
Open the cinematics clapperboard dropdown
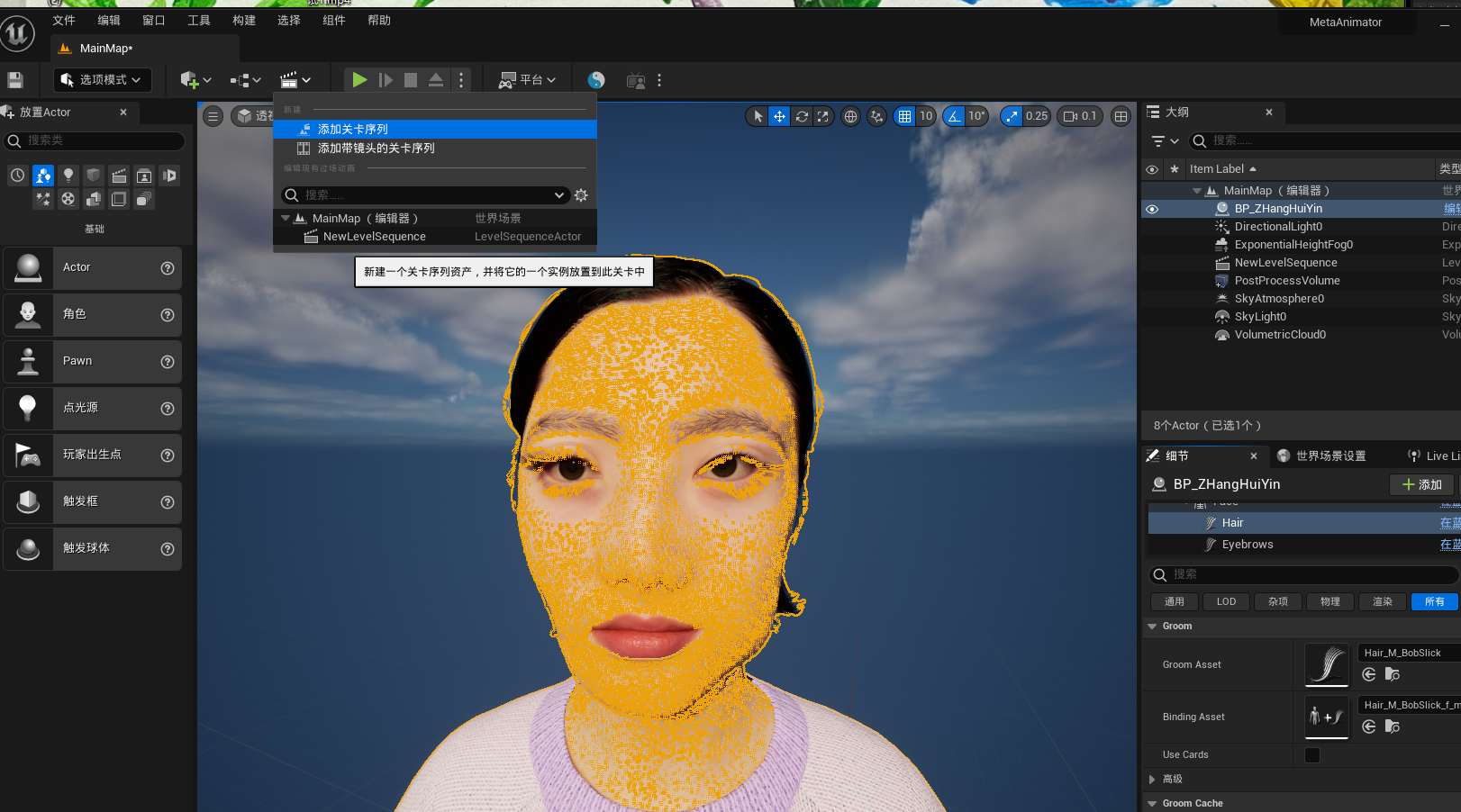pyautogui.click(x=295, y=80)
